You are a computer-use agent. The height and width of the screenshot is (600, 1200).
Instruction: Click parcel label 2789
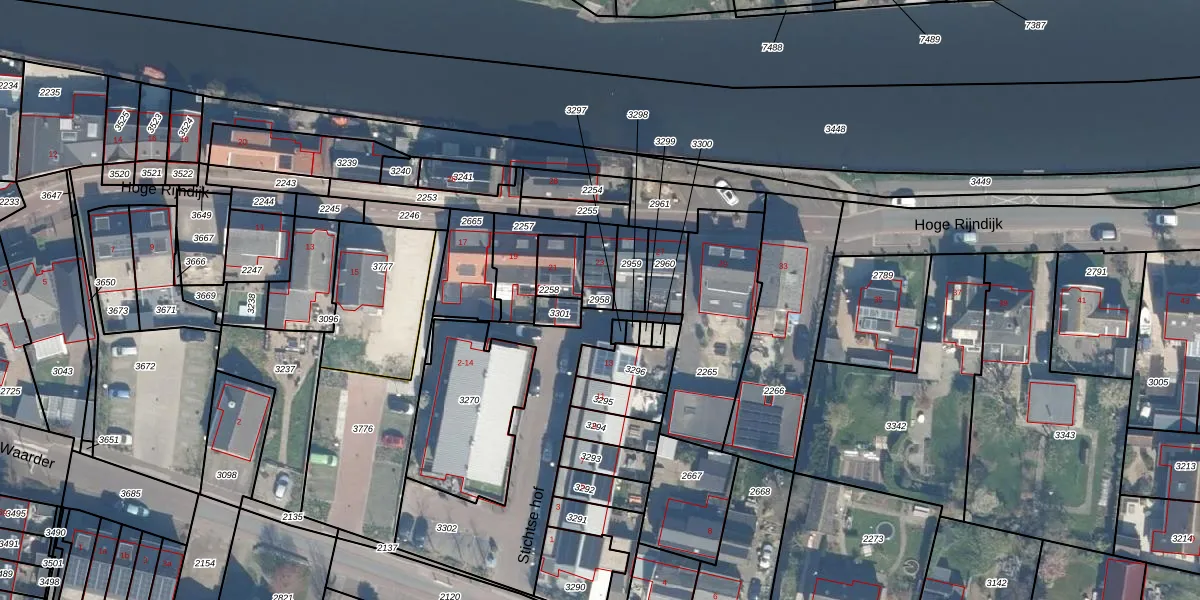coord(883,275)
